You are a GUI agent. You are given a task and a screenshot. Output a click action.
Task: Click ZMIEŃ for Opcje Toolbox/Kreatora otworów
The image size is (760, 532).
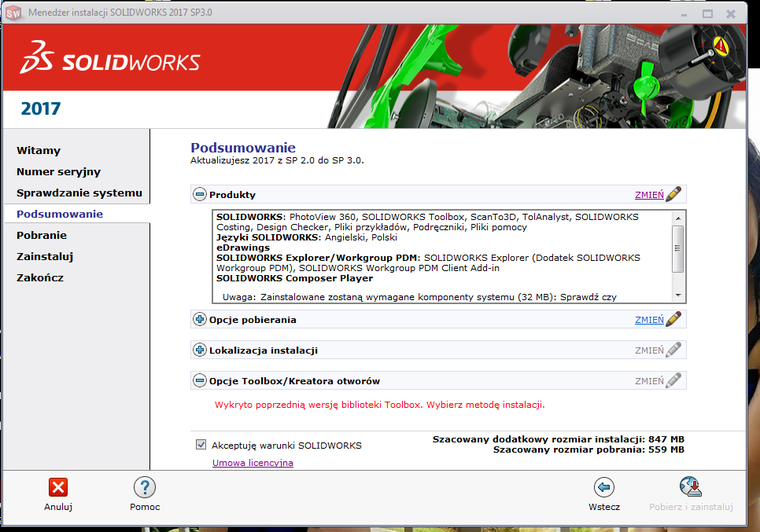pyautogui.click(x=649, y=381)
